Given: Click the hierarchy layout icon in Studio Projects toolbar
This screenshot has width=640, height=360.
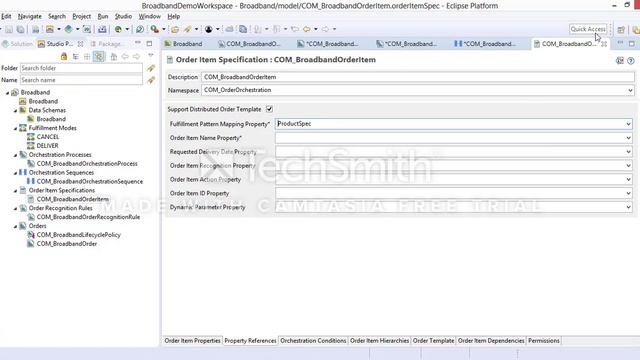Looking at the screenshot, I should click(76, 56).
